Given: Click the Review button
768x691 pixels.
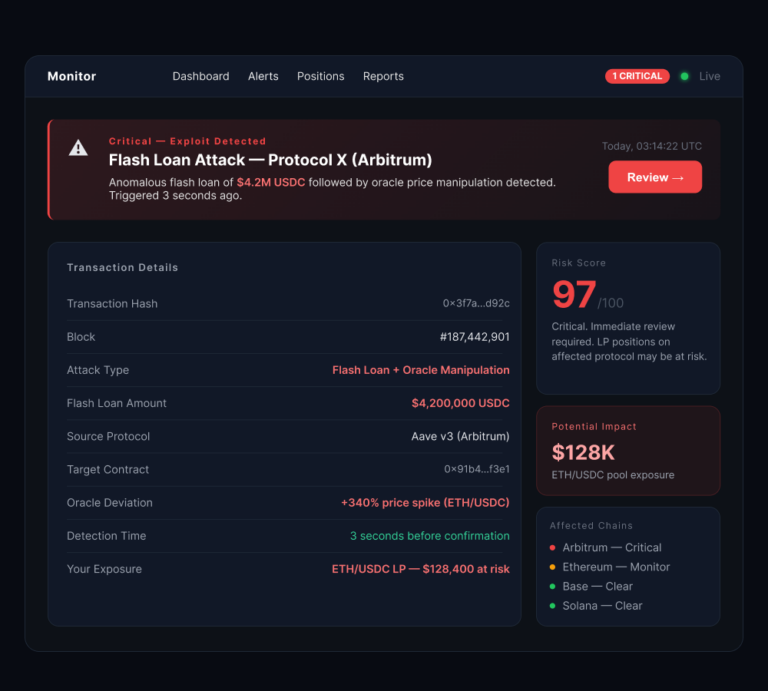Looking at the screenshot, I should click(655, 177).
